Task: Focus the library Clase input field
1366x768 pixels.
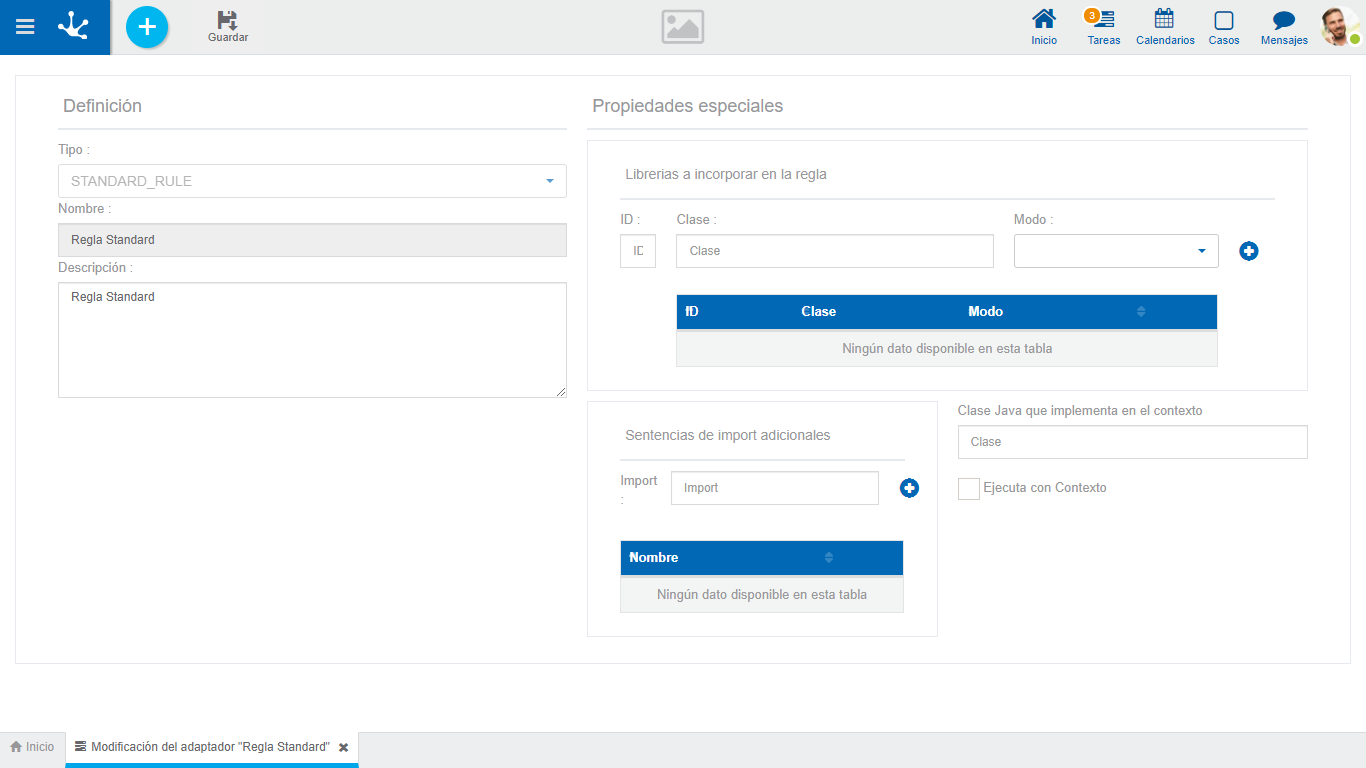Action: point(835,251)
